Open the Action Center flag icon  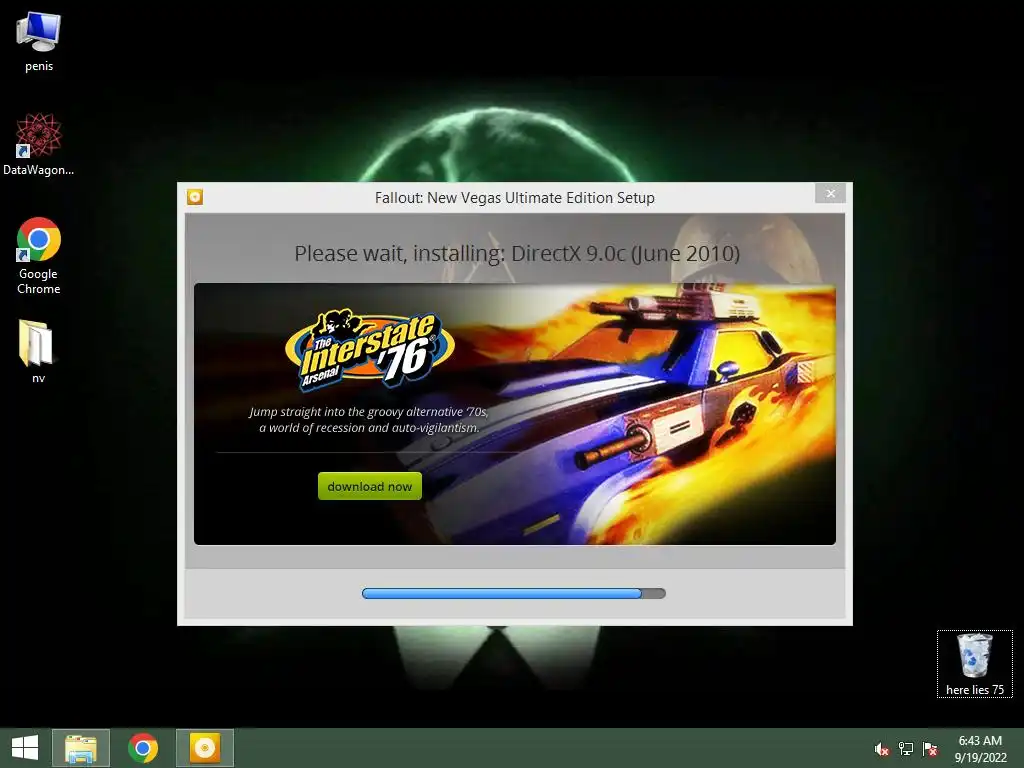pos(930,749)
